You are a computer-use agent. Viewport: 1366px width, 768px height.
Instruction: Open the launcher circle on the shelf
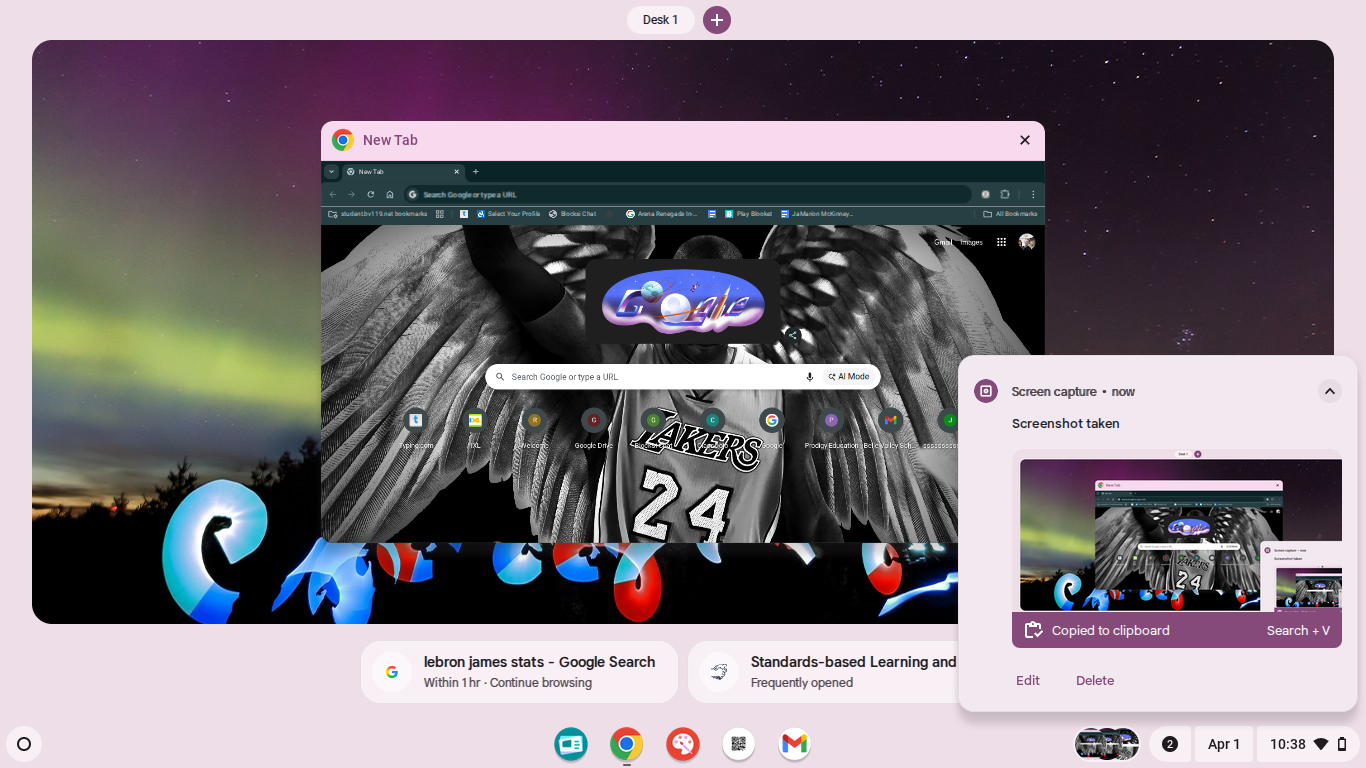pos(24,744)
